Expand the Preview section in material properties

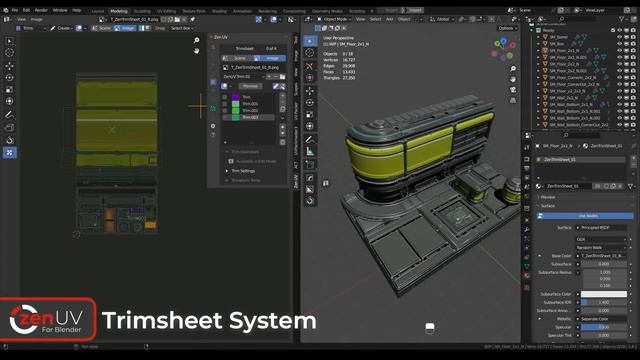[547, 197]
